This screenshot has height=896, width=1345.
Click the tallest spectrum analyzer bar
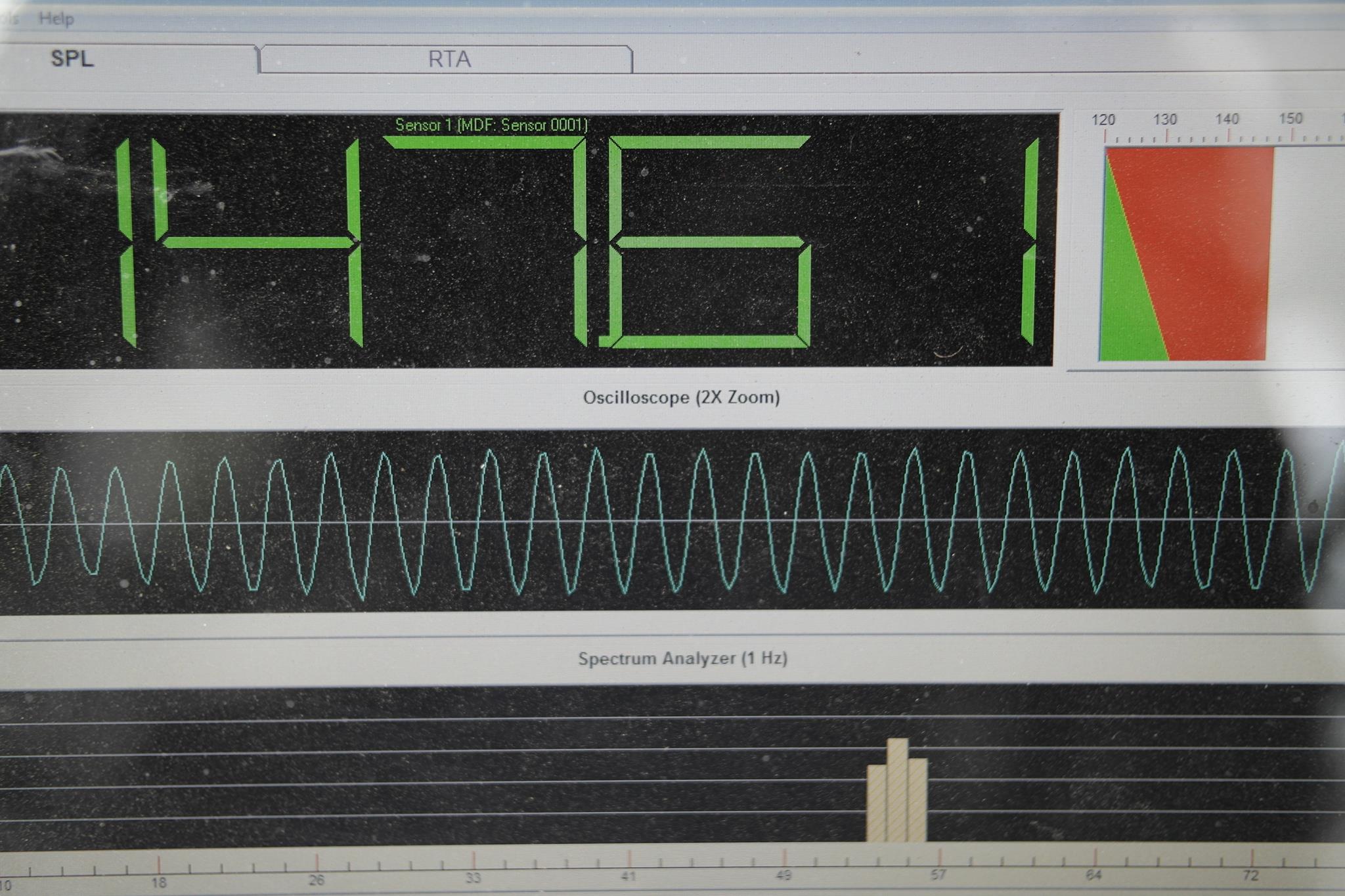[x=898, y=791]
